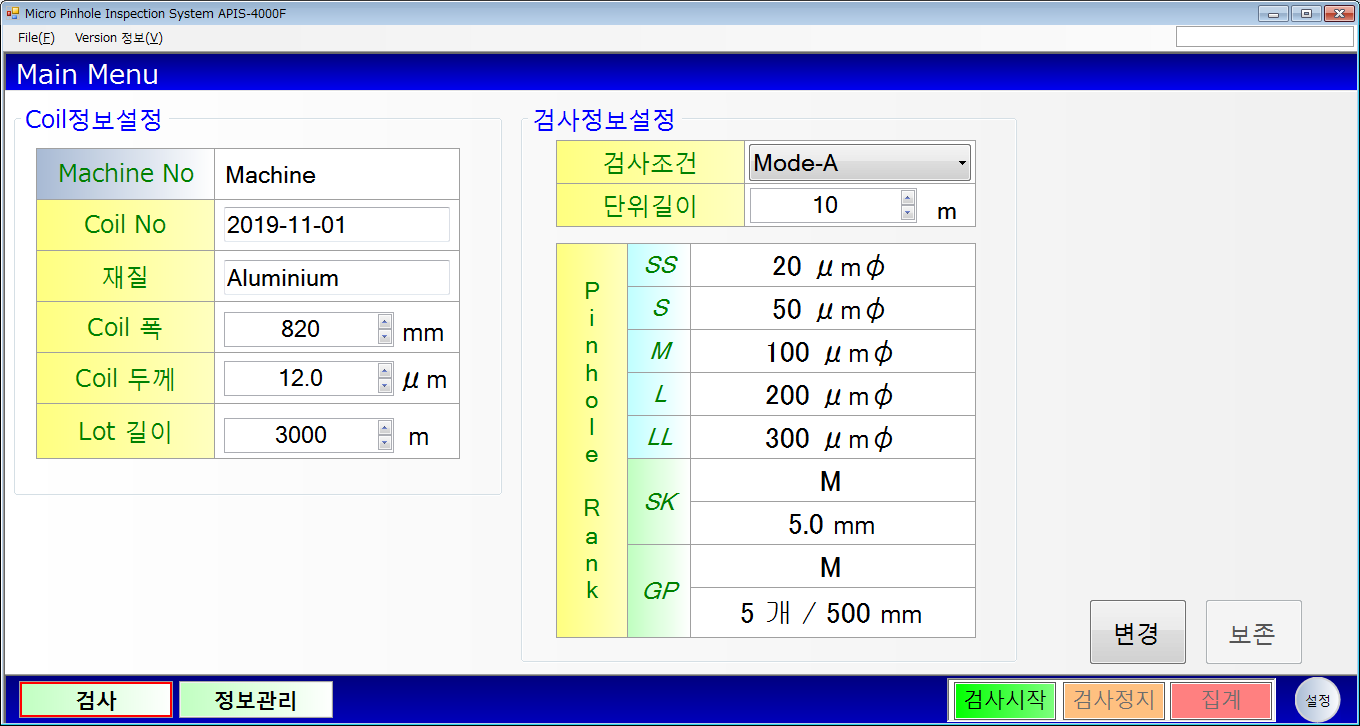Open the 검사조건 Mode-A dropdown
Screen dimensions: 1360x726
[859, 163]
